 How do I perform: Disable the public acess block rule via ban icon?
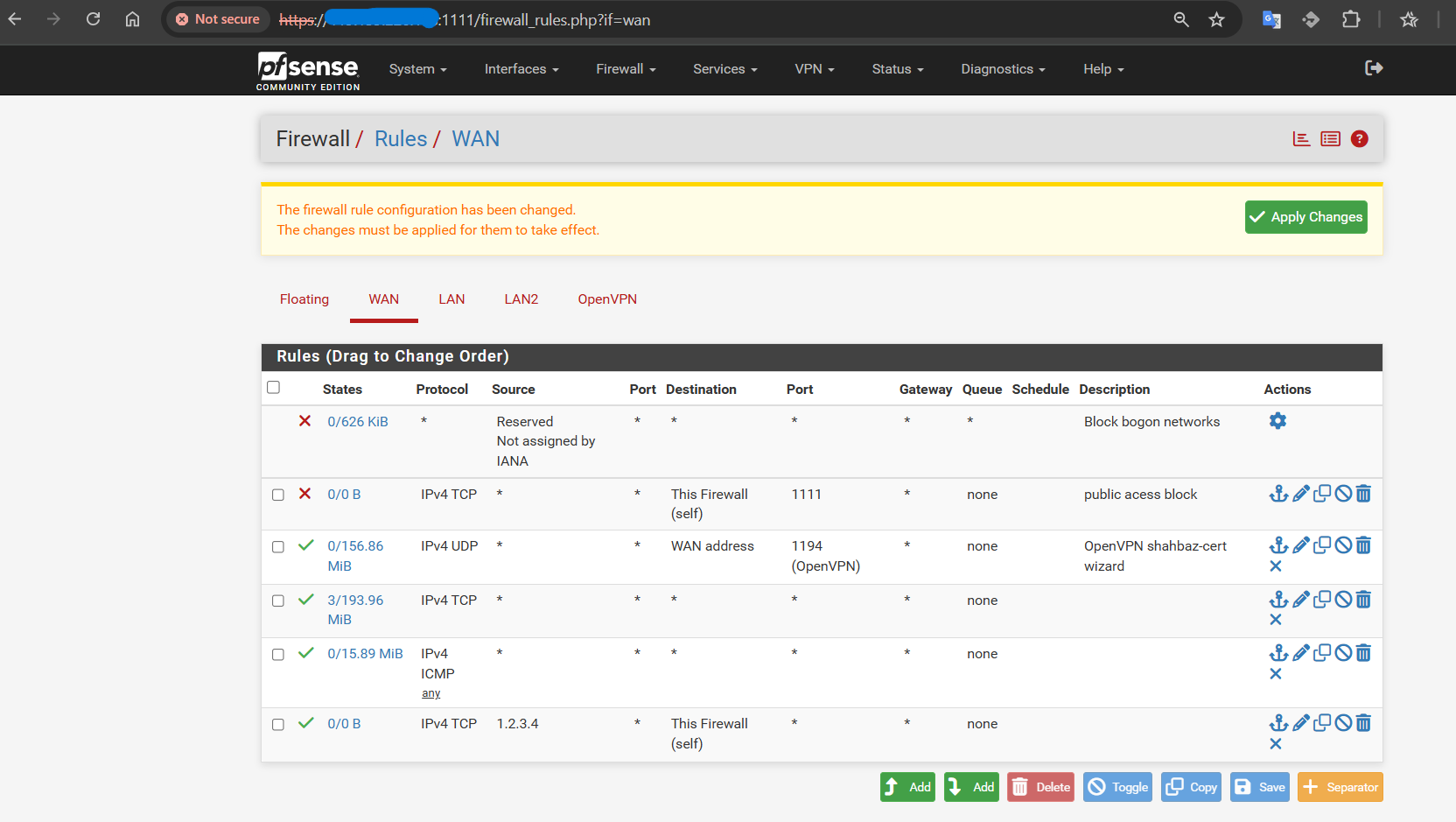1343,494
